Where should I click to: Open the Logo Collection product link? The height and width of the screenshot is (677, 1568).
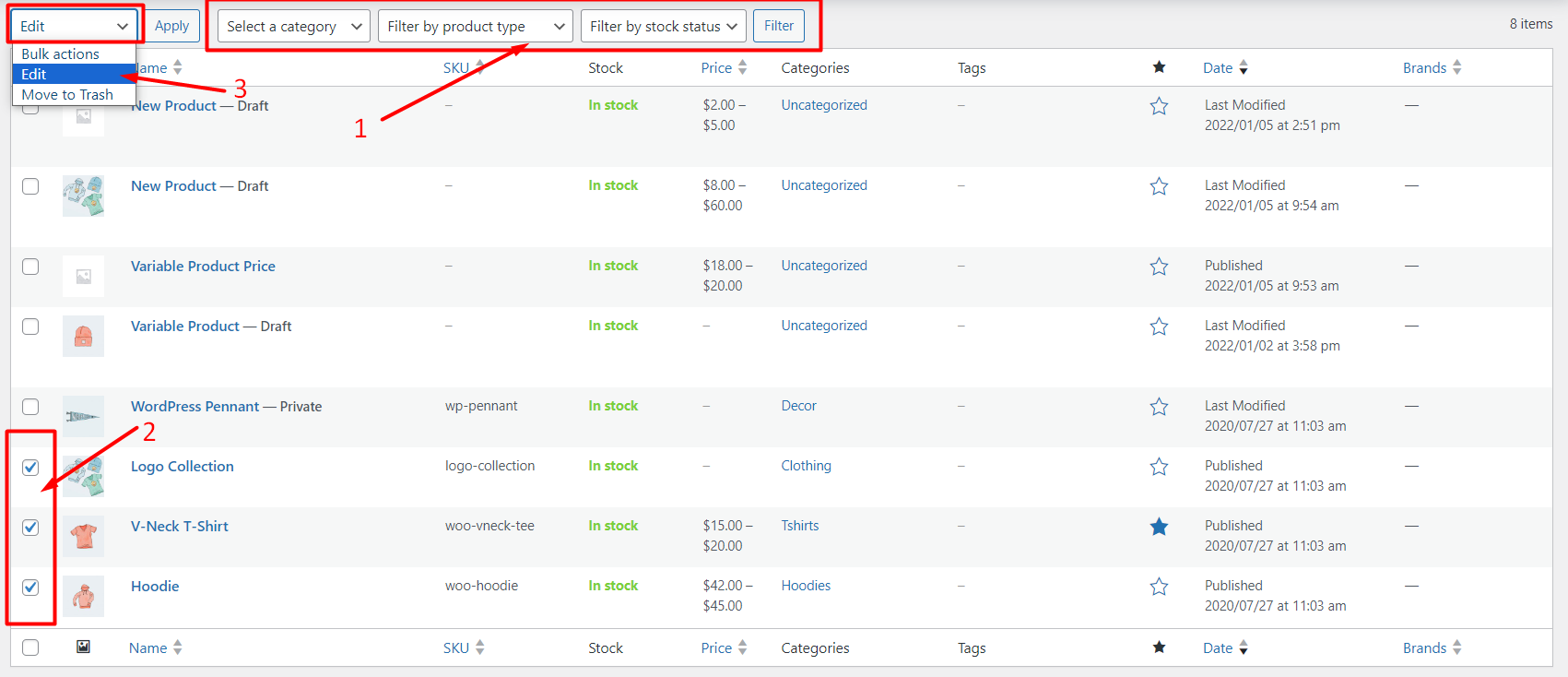(183, 466)
